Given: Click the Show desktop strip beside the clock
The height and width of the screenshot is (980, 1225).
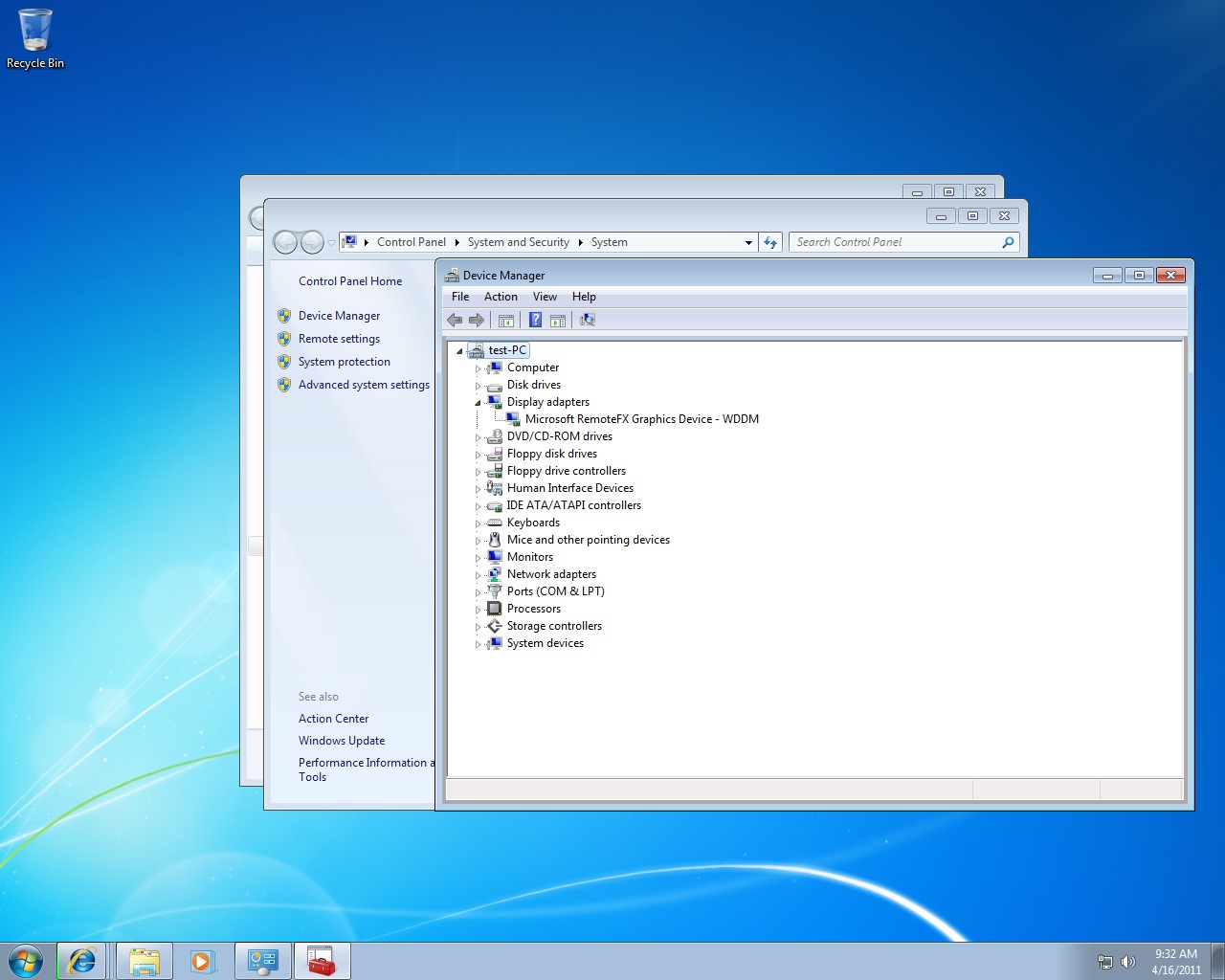Looking at the screenshot, I should click(x=1217, y=961).
